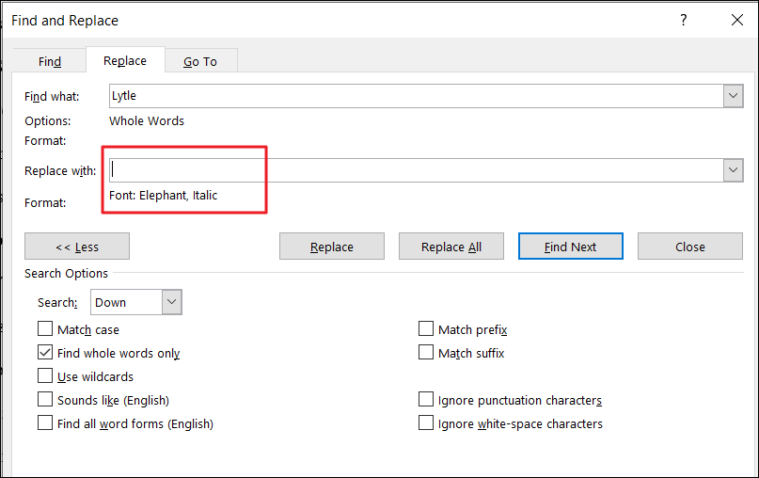759x478 pixels.
Task: Close the Find and Replace dialog
Action: coord(737,20)
